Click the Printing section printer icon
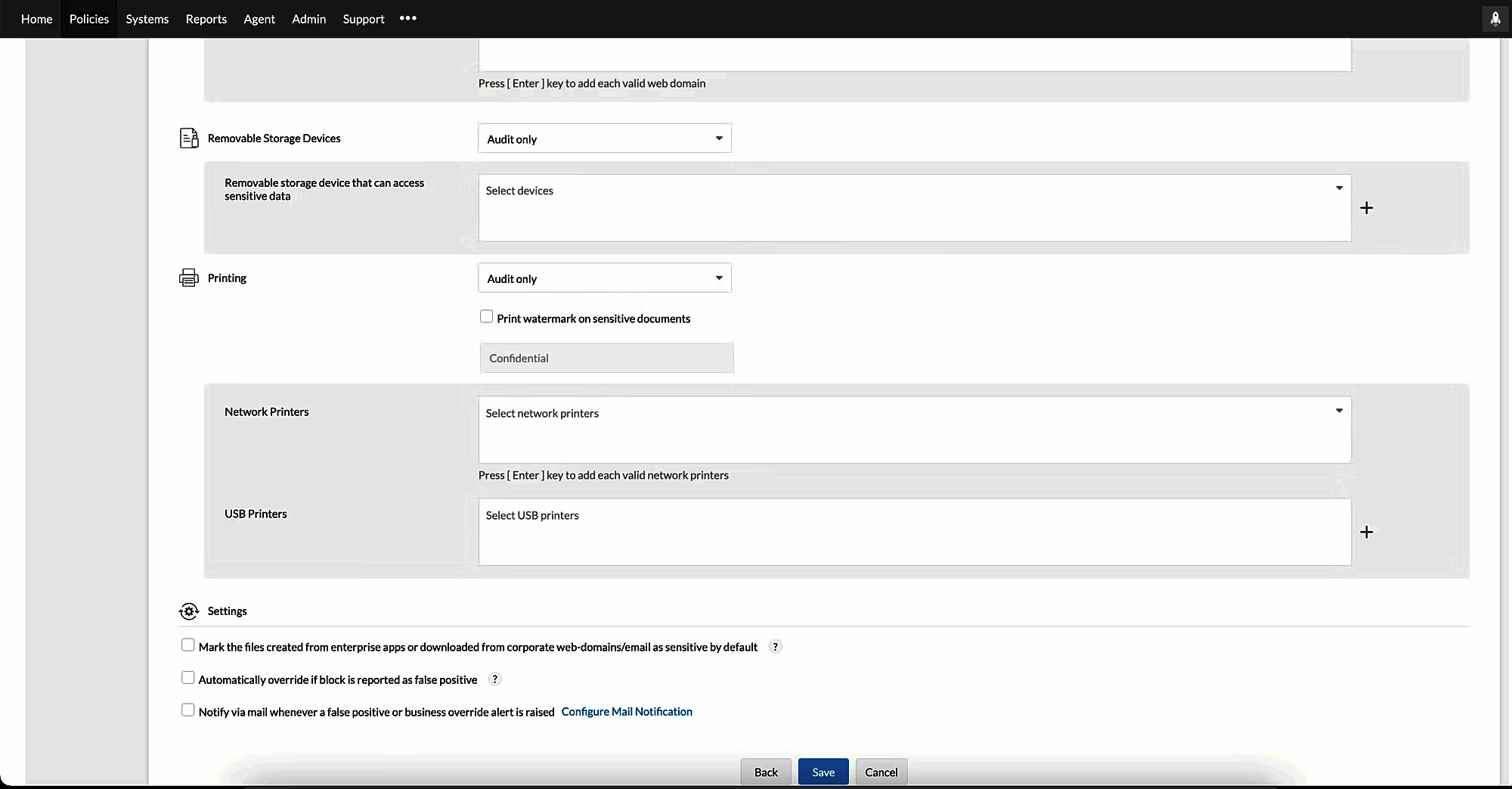This screenshot has width=1512, height=789. (x=189, y=278)
